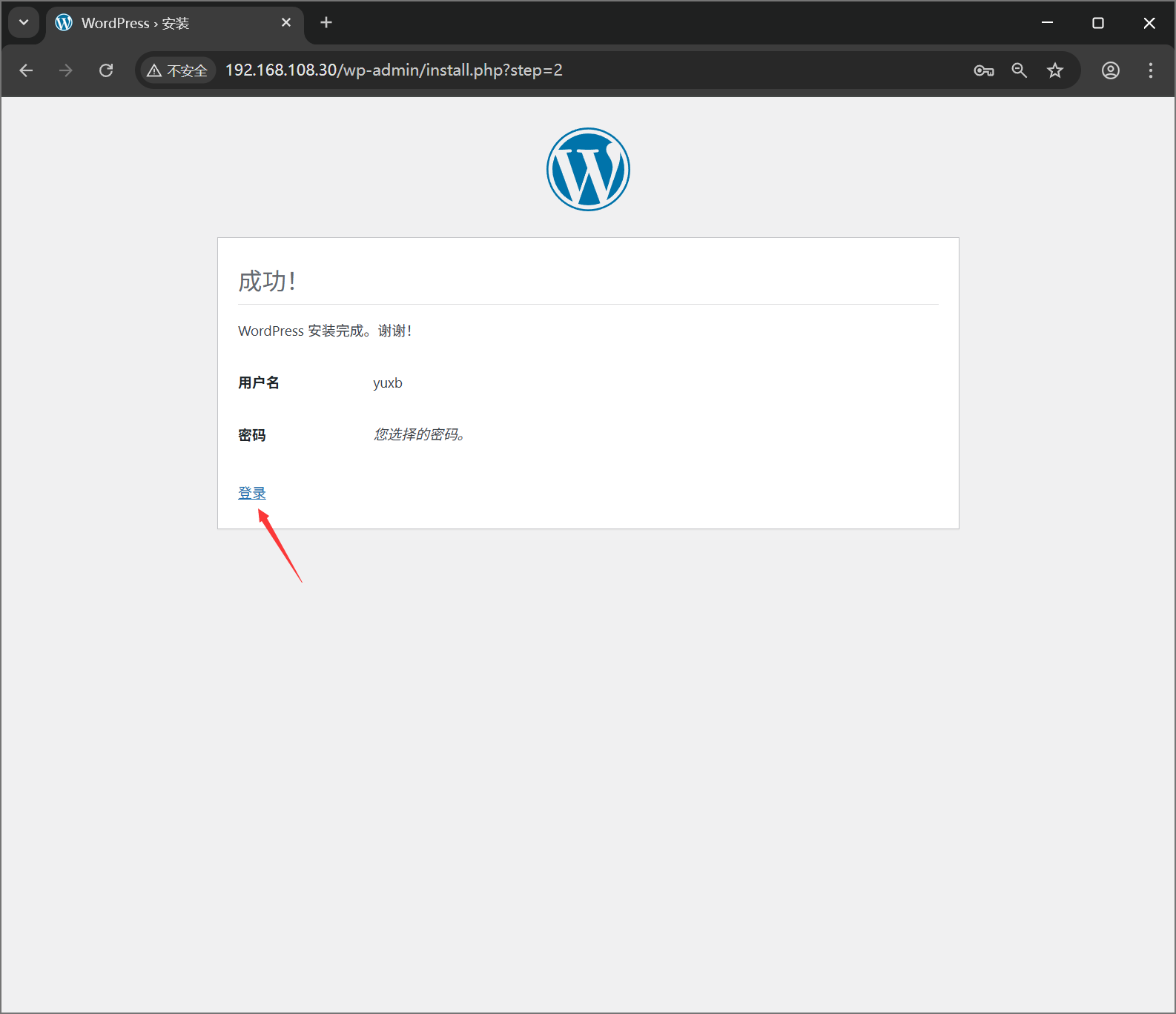The image size is (1176, 1014).
Task: Select the WordPress › 安装 tab
Action: pyautogui.click(x=175, y=23)
